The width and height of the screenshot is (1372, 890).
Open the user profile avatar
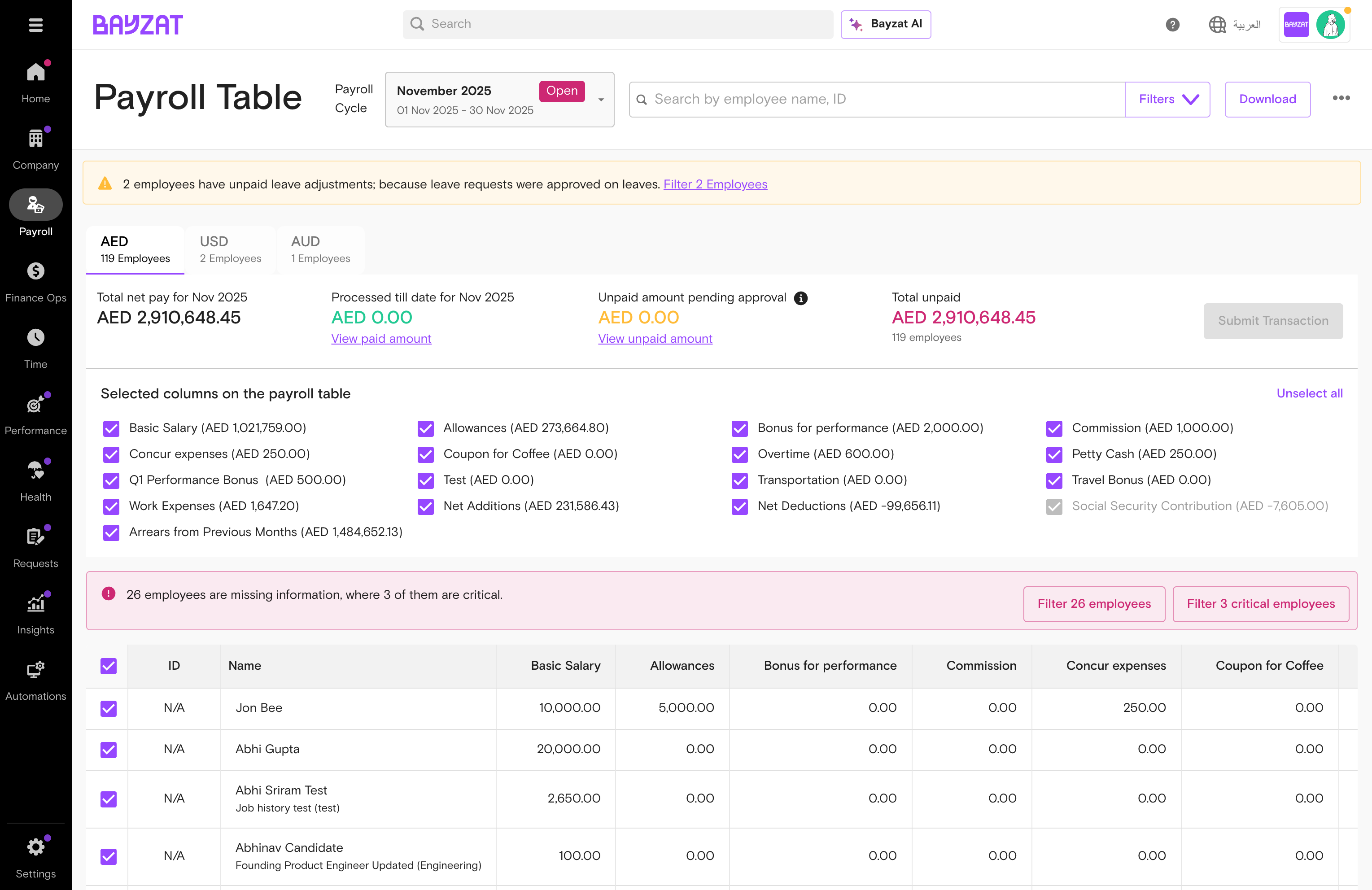[x=1330, y=25]
